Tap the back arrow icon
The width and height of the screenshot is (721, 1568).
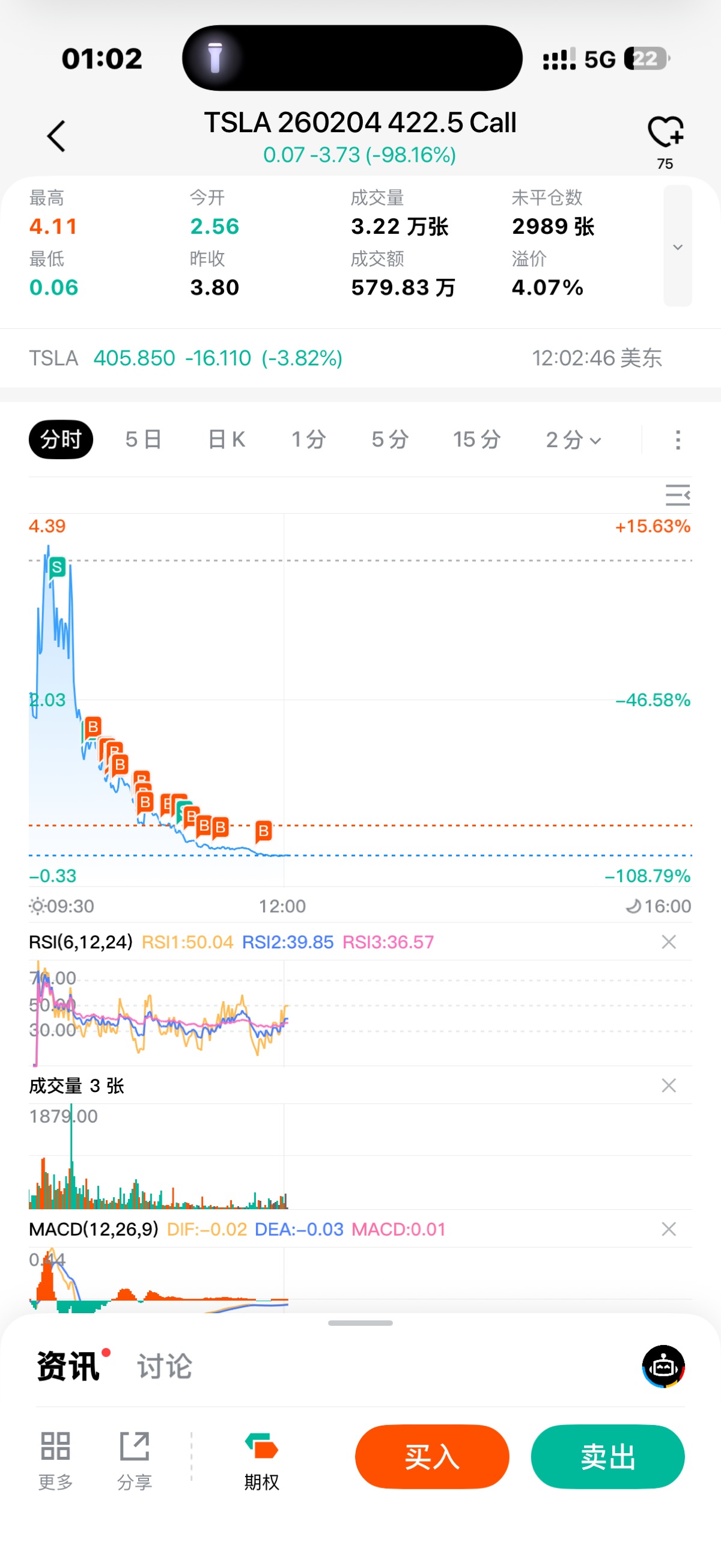[x=56, y=136]
